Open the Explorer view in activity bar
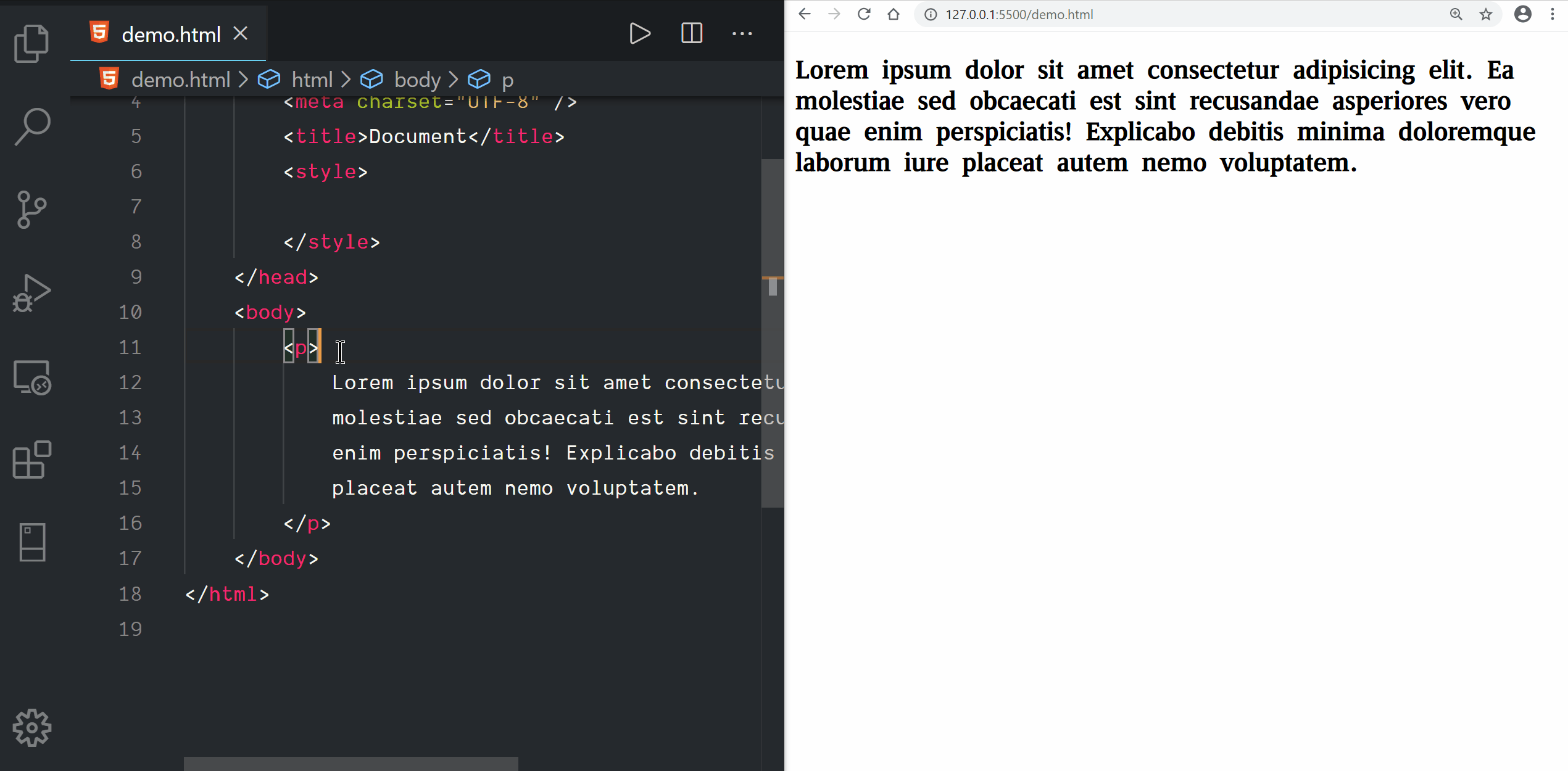 [31, 43]
